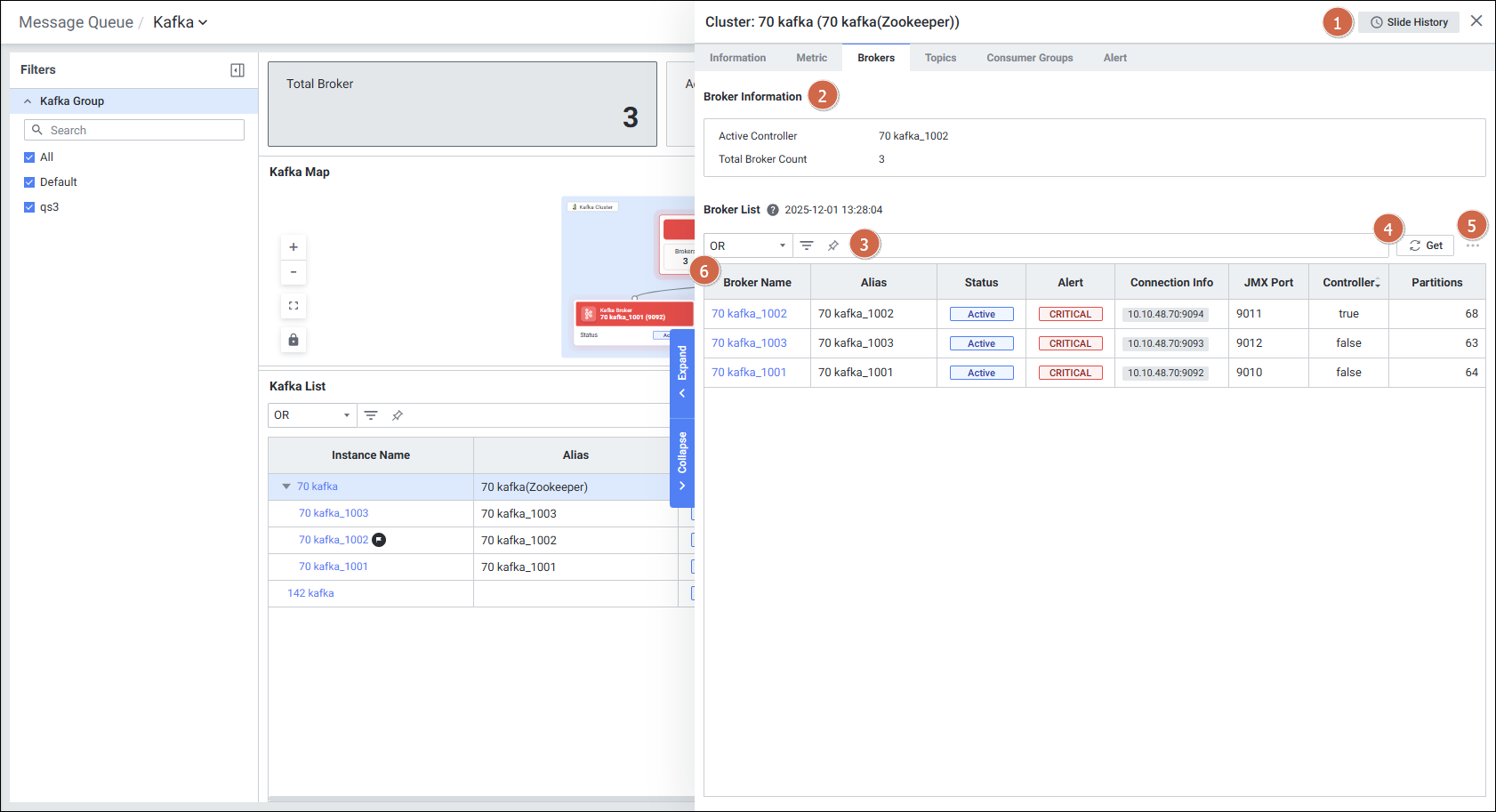Collapse the Filters panel icon
The width and height of the screenshot is (1496, 812).
click(x=237, y=70)
